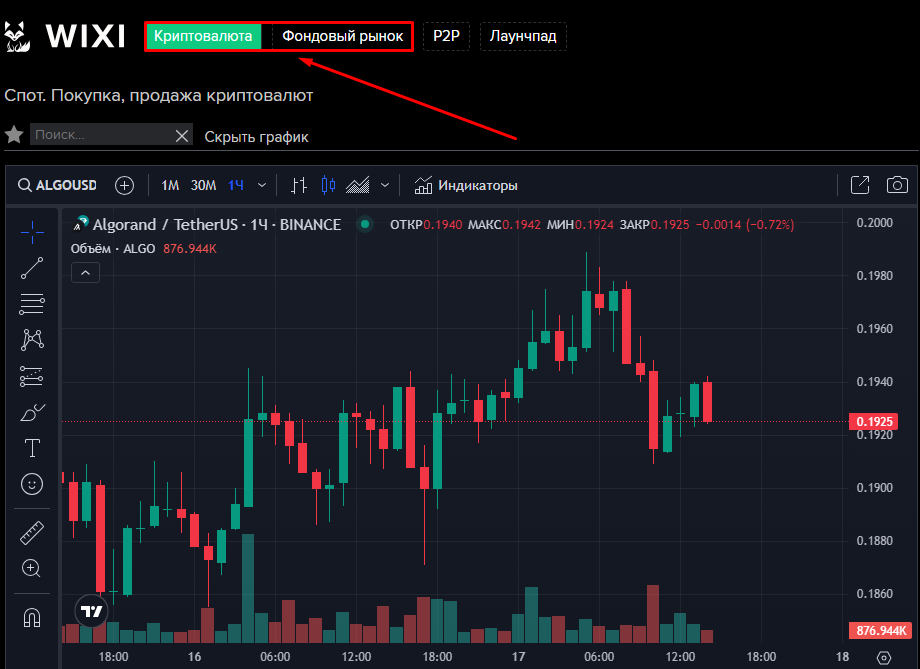This screenshot has width=920, height=669.
Task: Switch the chart to candlestick style
Action: click(328, 185)
